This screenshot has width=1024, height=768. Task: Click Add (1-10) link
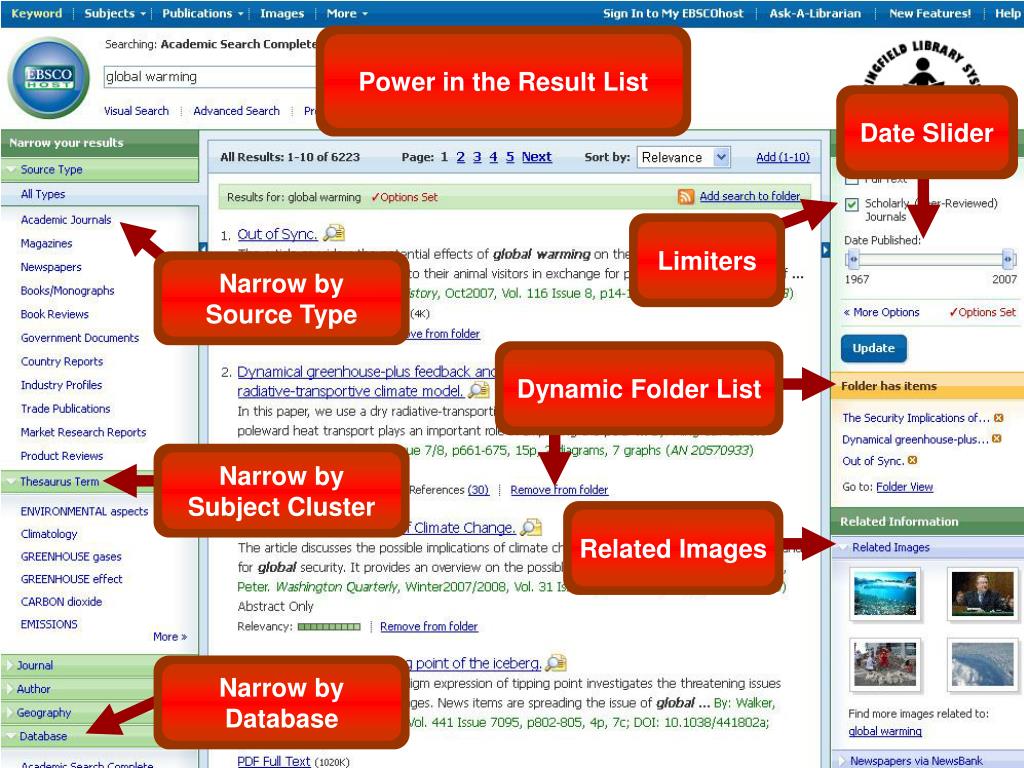[x=783, y=157]
